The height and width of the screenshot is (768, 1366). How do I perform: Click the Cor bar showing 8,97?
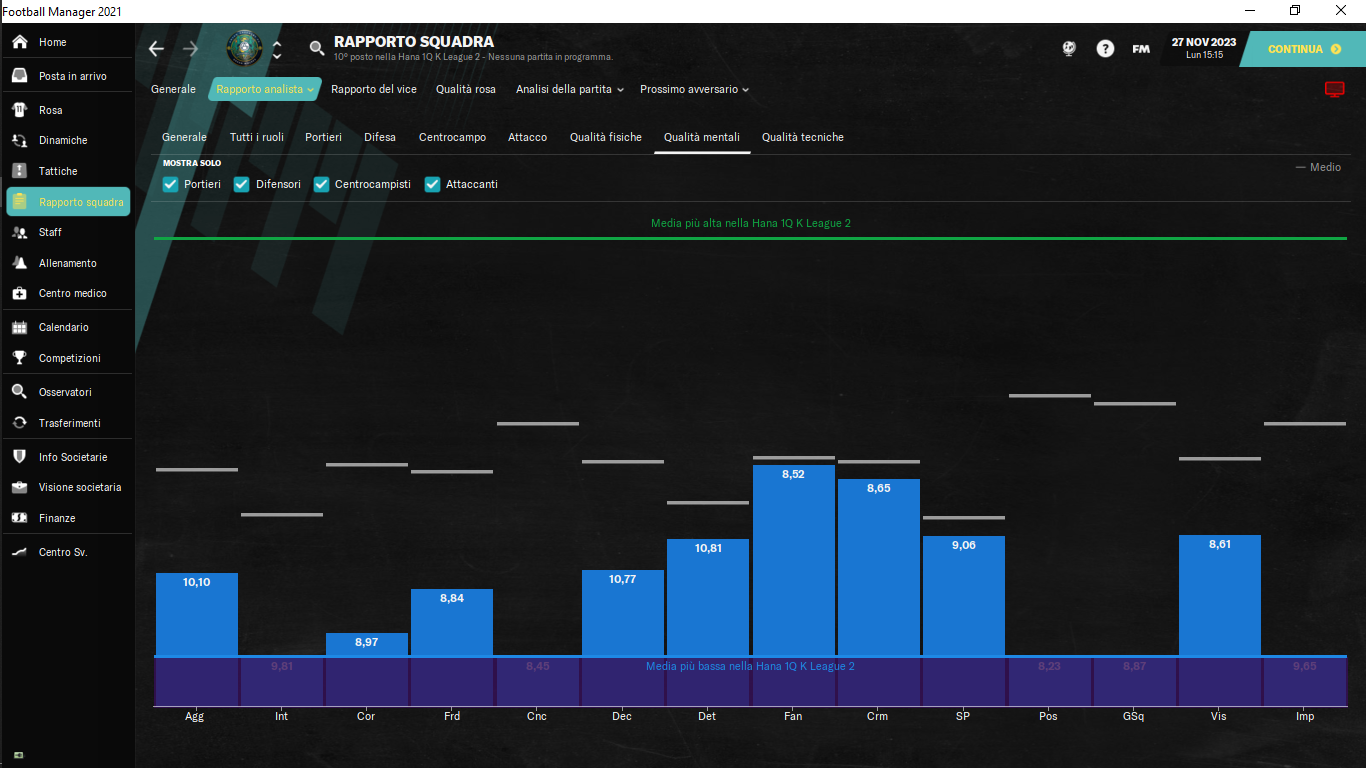367,645
